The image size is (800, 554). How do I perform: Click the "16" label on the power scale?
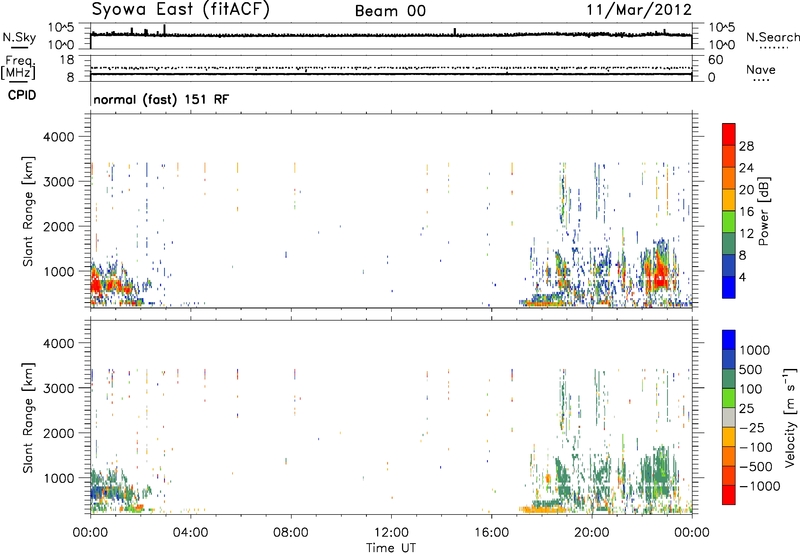pyautogui.click(x=746, y=212)
